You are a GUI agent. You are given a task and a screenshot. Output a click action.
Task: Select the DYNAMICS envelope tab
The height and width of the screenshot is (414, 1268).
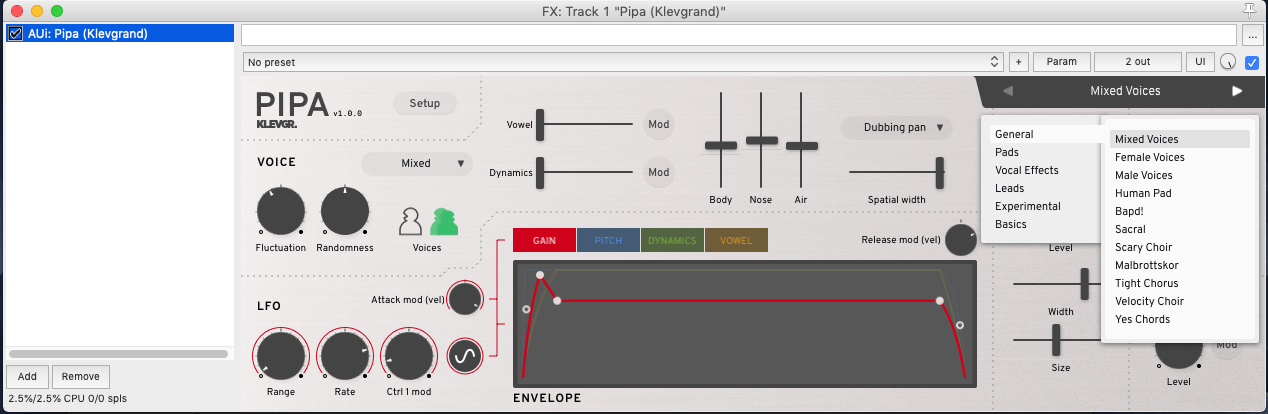click(x=672, y=240)
